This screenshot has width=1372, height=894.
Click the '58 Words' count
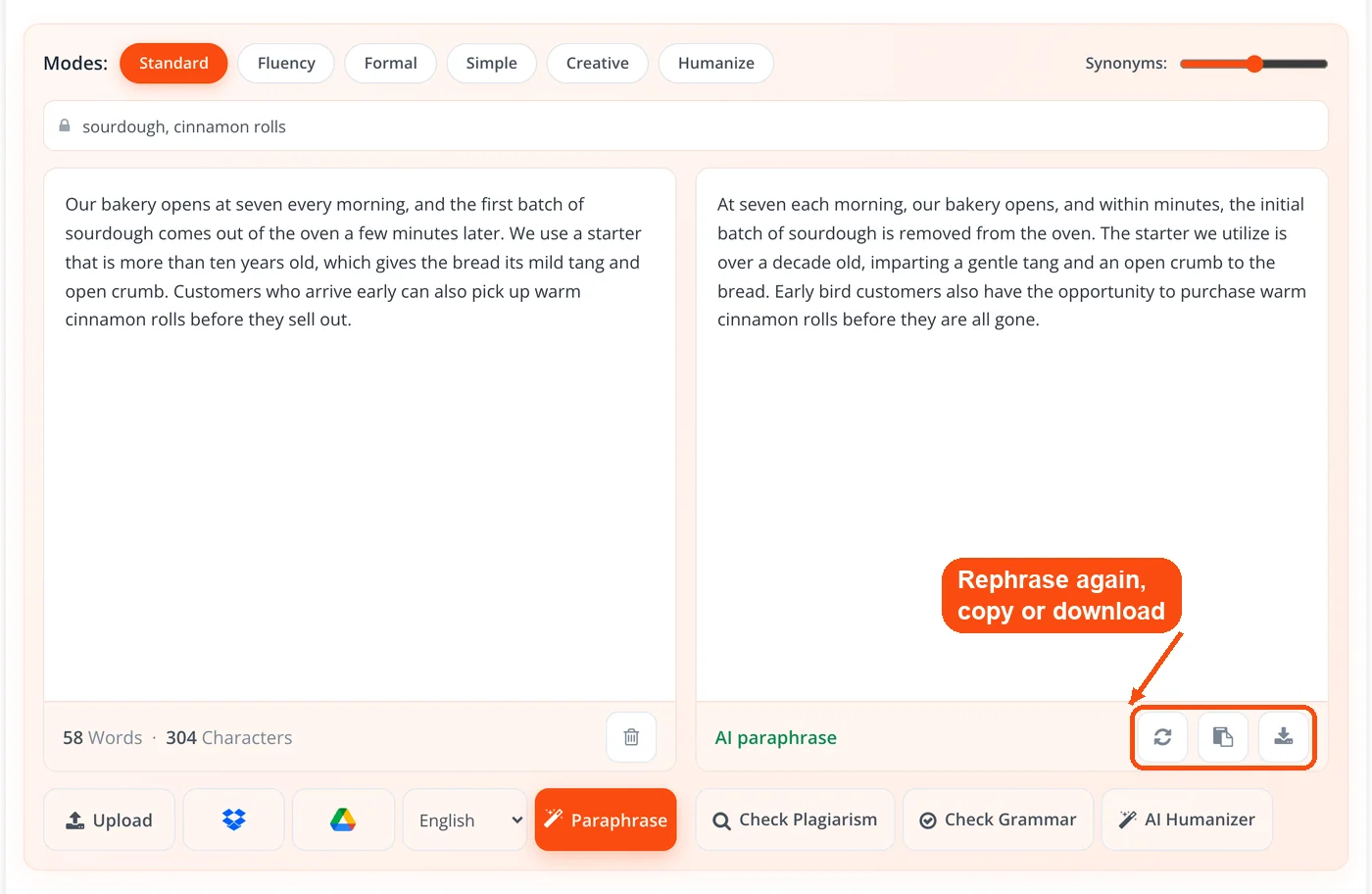[102, 738]
